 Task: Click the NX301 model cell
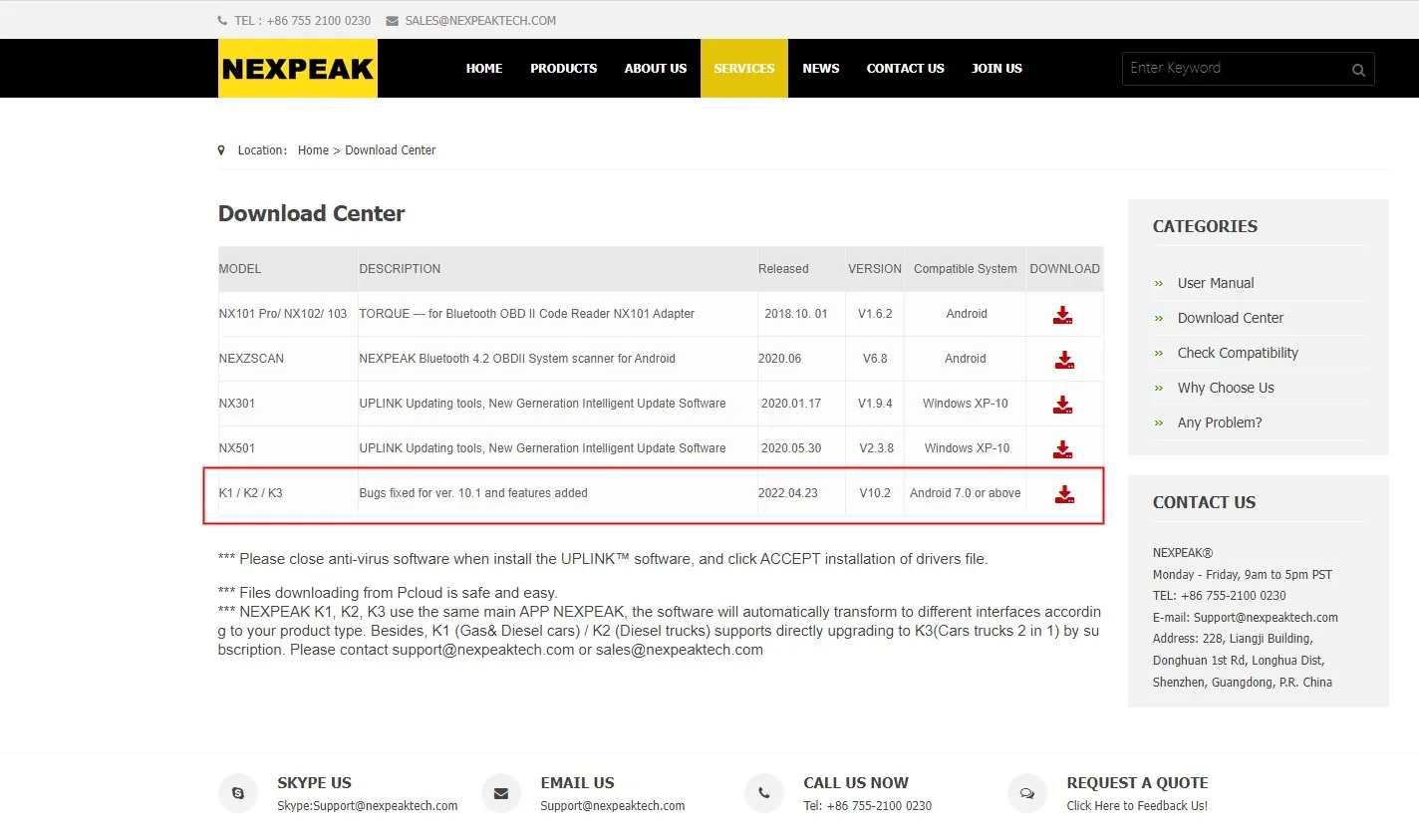point(237,404)
